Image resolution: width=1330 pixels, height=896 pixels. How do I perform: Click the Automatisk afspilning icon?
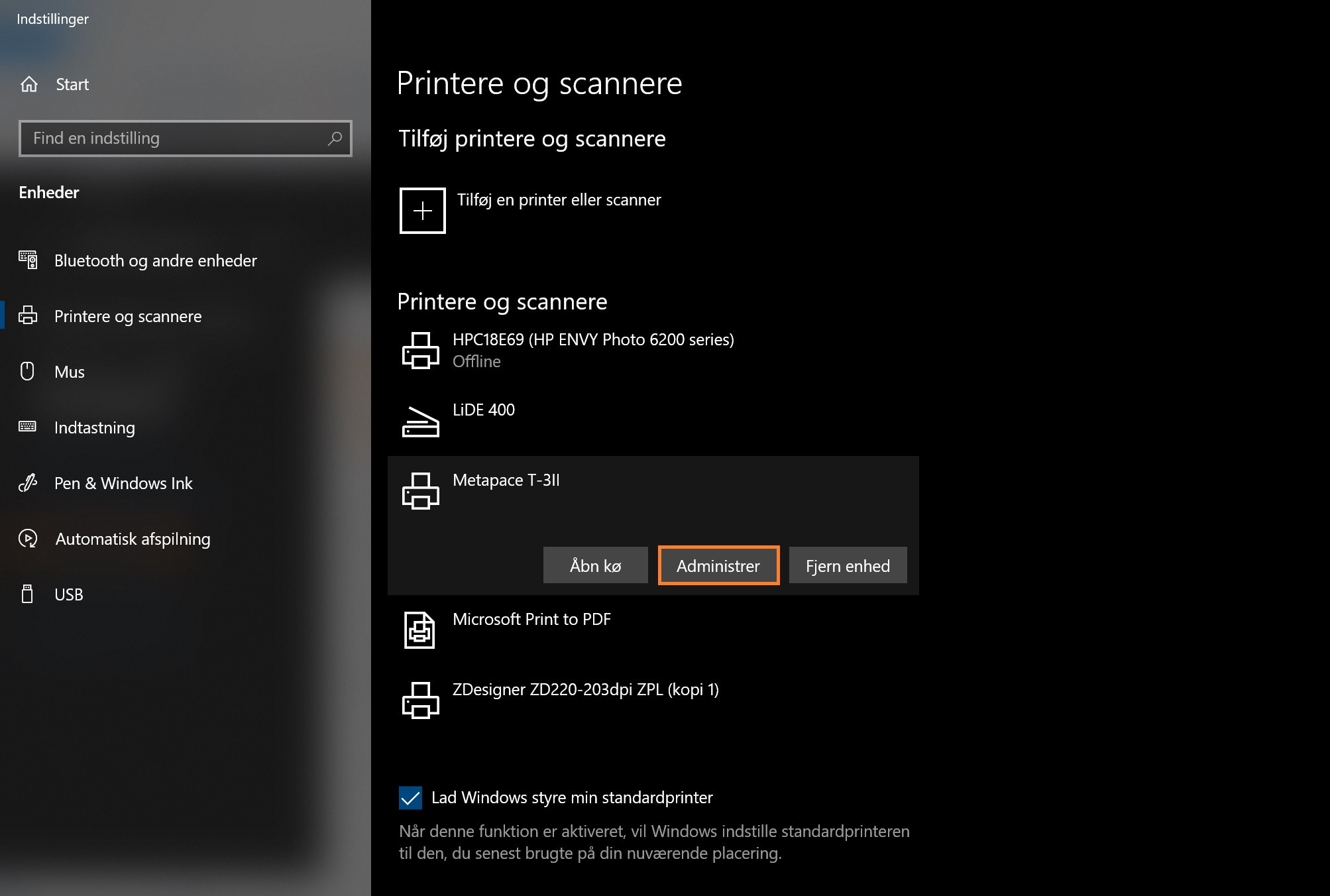[x=28, y=538]
